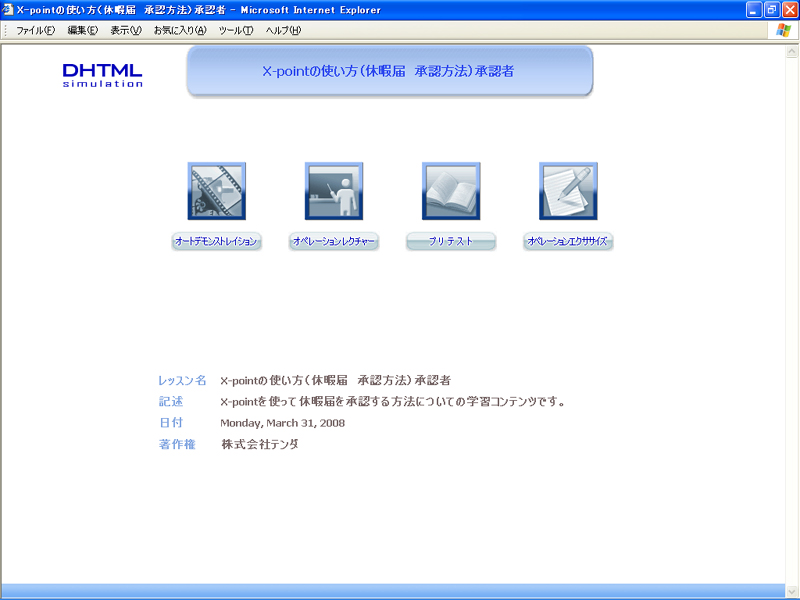Start オートデモンストレイション button
Viewport: 800px width, 600px height.
point(216,241)
